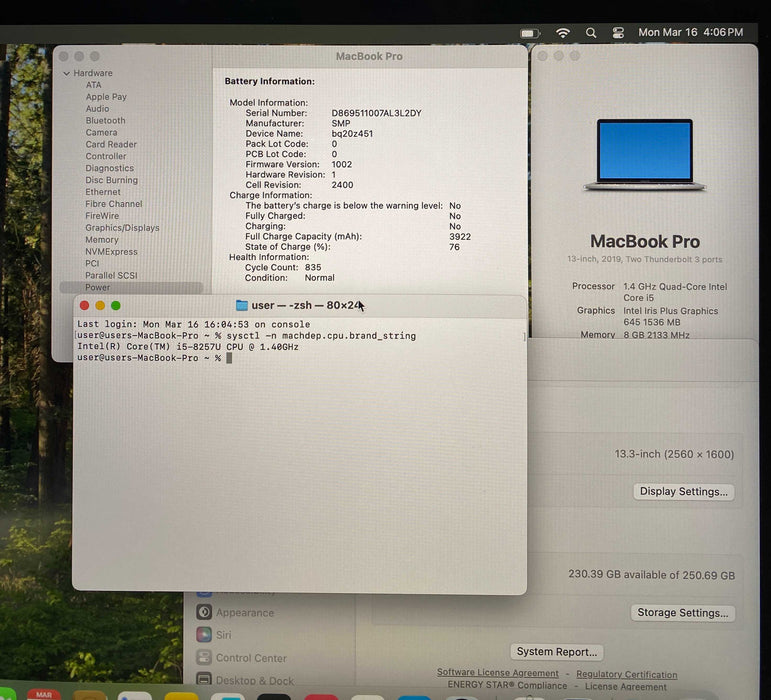Select FireWire in hardware list
771x700 pixels.
102,215
